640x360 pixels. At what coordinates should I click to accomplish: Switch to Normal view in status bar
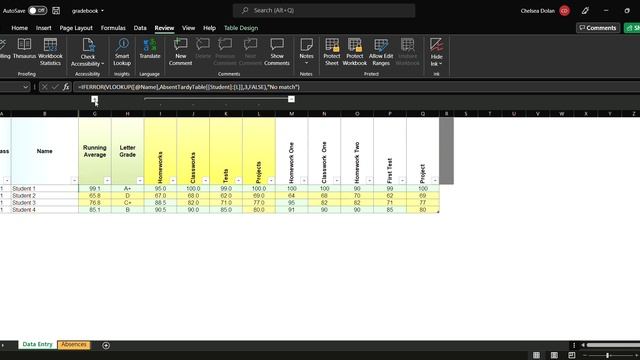(536, 355)
